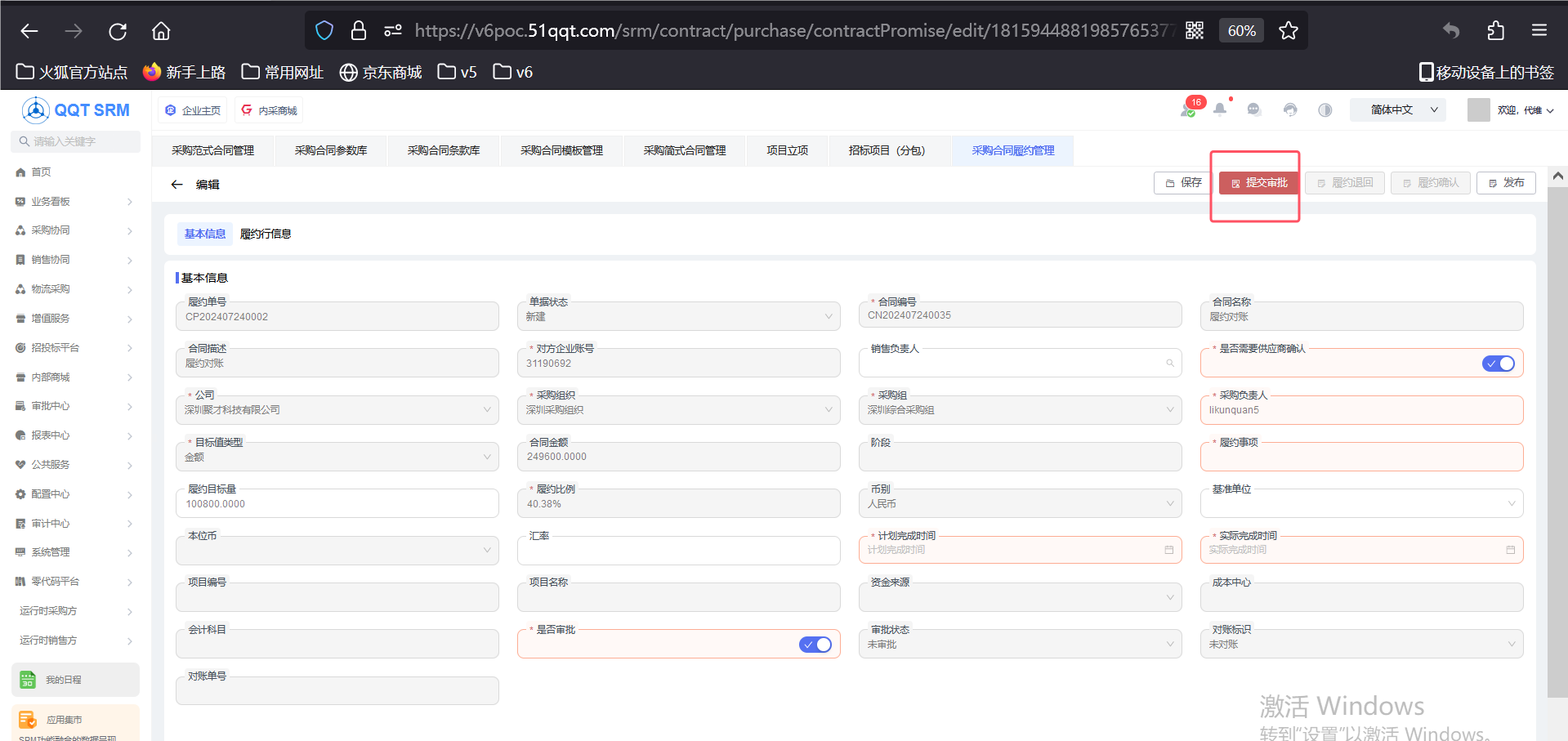The width and height of the screenshot is (1568, 741).
Task: Open 我的日程 calendar shortcut
Action: click(x=75, y=680)
